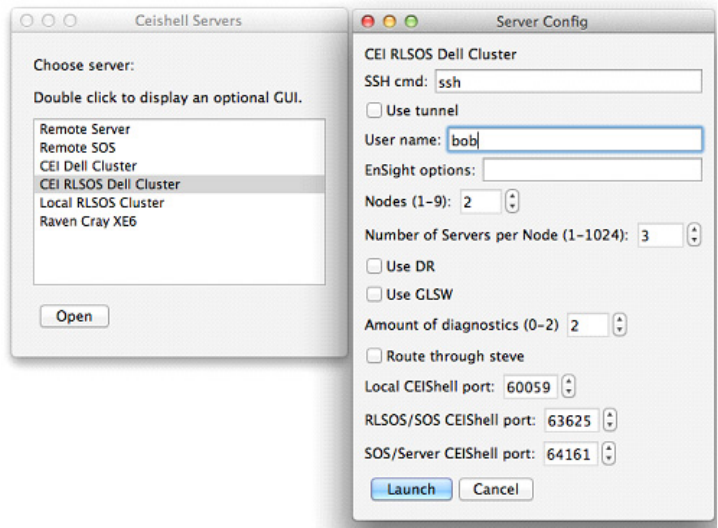Click Open in Ceishell Servers window

click(x=74, y=316)
